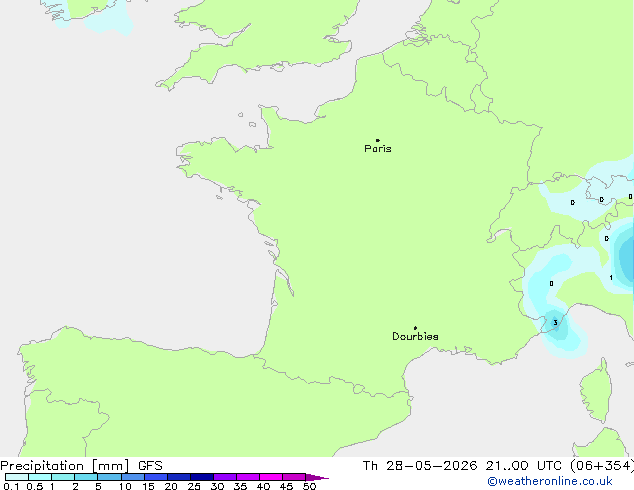Click the 10 mm blue legend swatch
The height and width of the screenshot is (490, 634).
tap(132, 477)
